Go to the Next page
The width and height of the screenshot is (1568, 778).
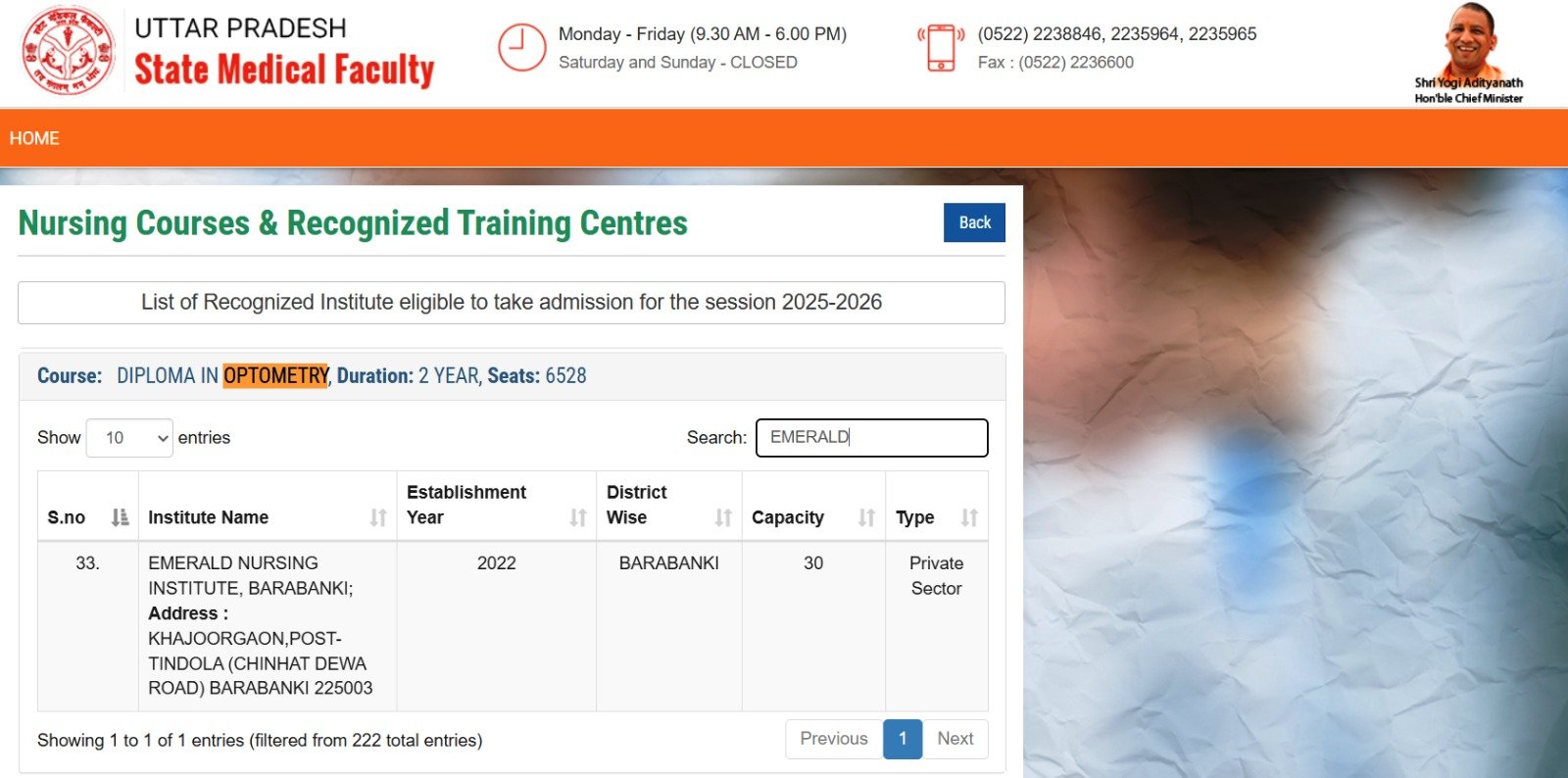click(955, 739)
